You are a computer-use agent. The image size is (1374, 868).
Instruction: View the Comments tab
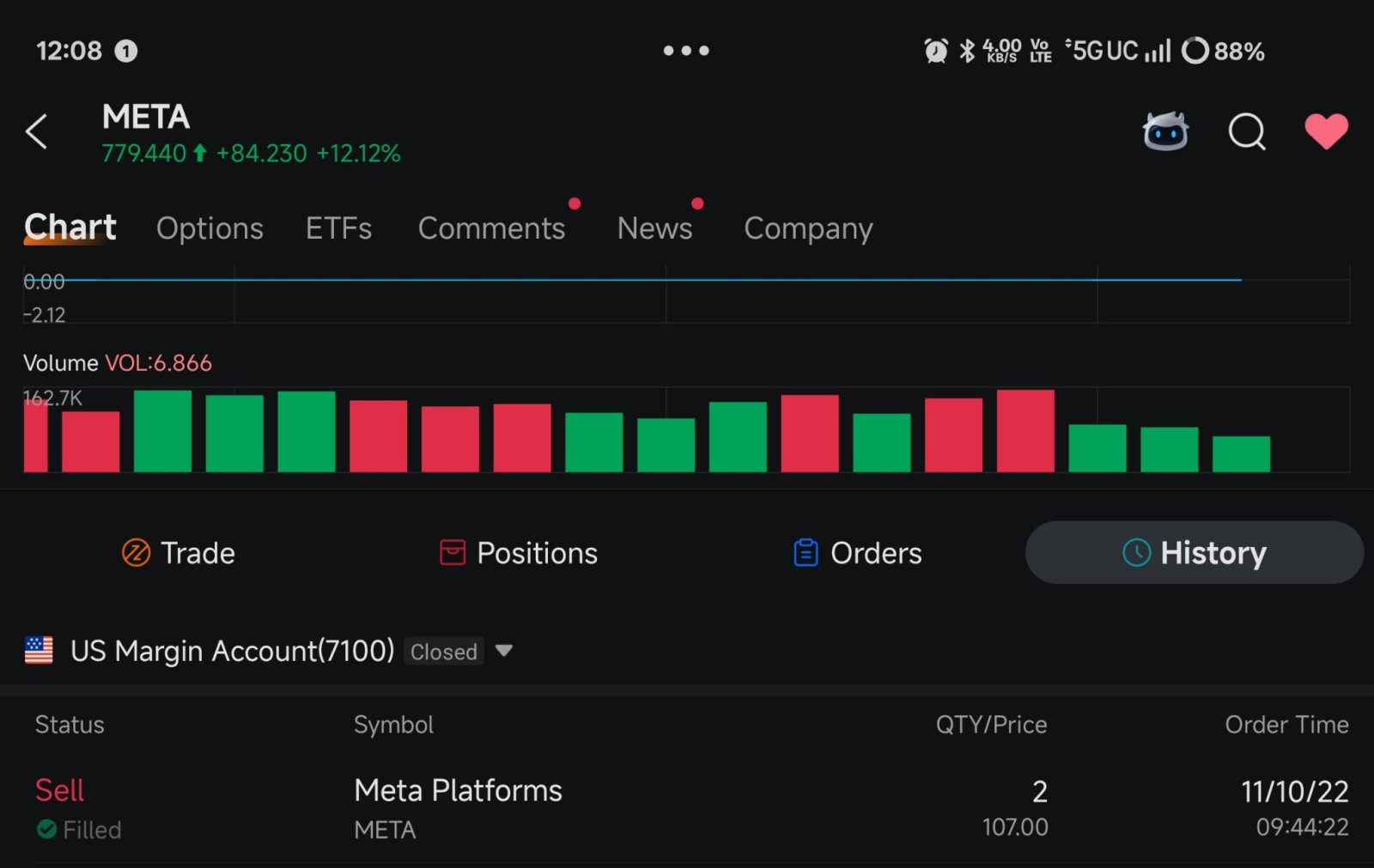[x=491, y=228]
